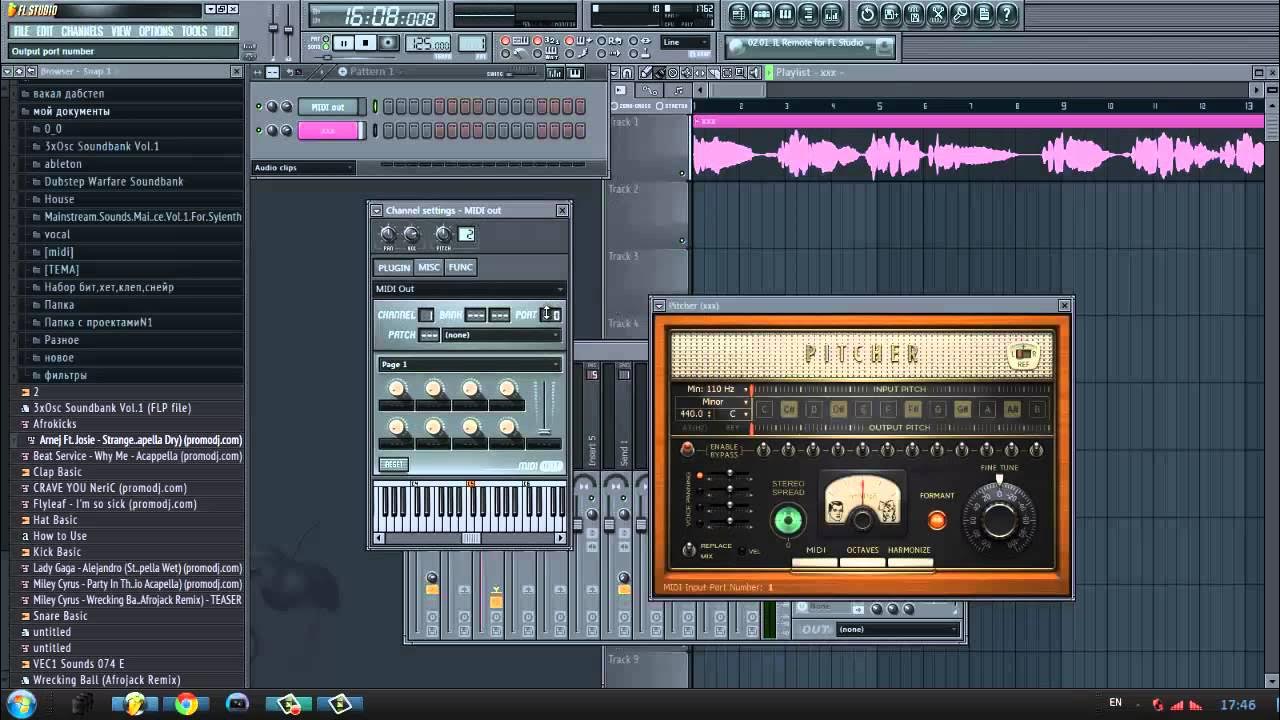Click the Pitcher formant orange button
Screen dimensions: 1280x720
[937, 520]
